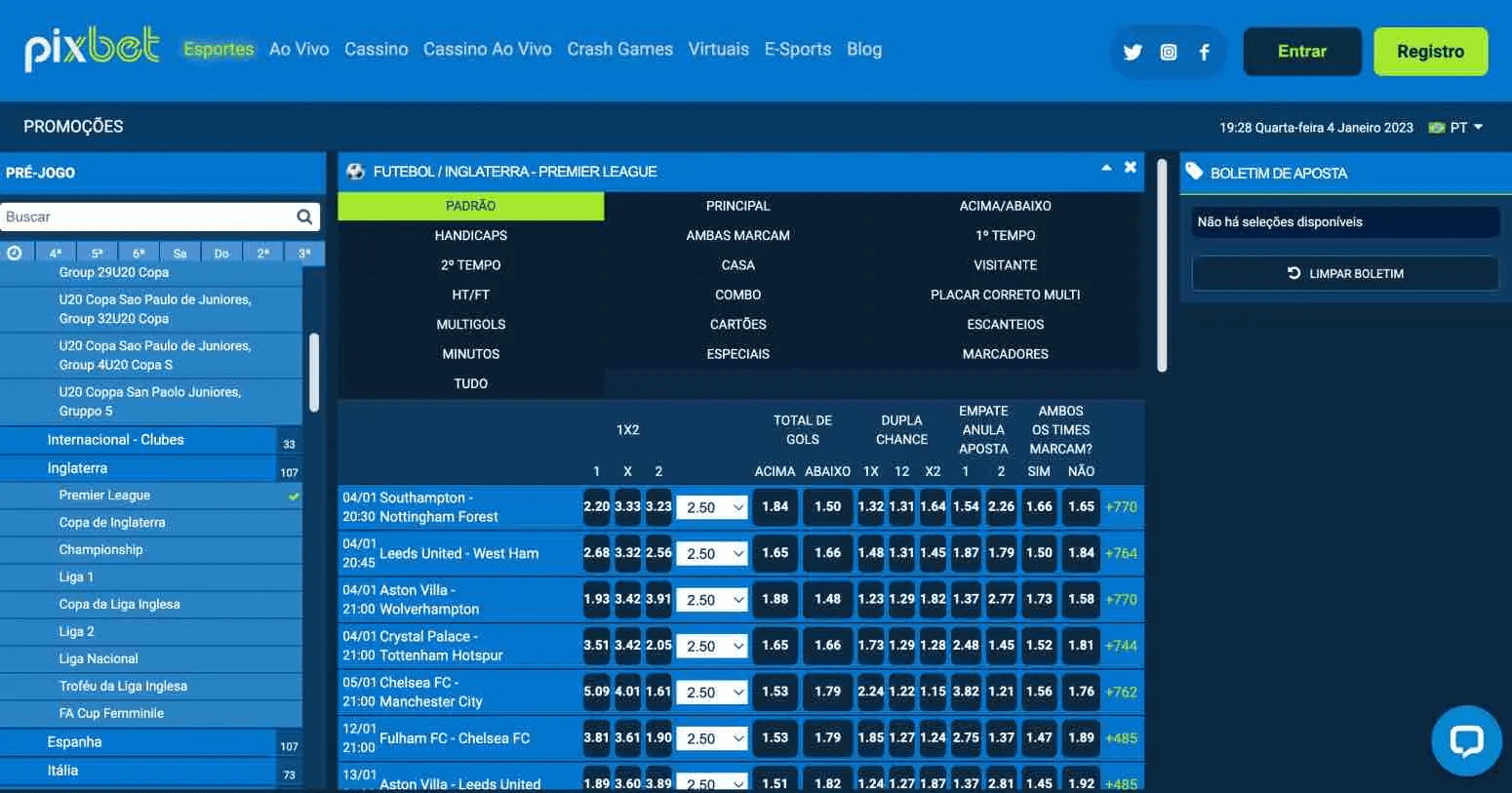Viewport: 1512px width, 793px height.
Task: Collapse the Premier League panel arrow
Action: [1106, 168]
